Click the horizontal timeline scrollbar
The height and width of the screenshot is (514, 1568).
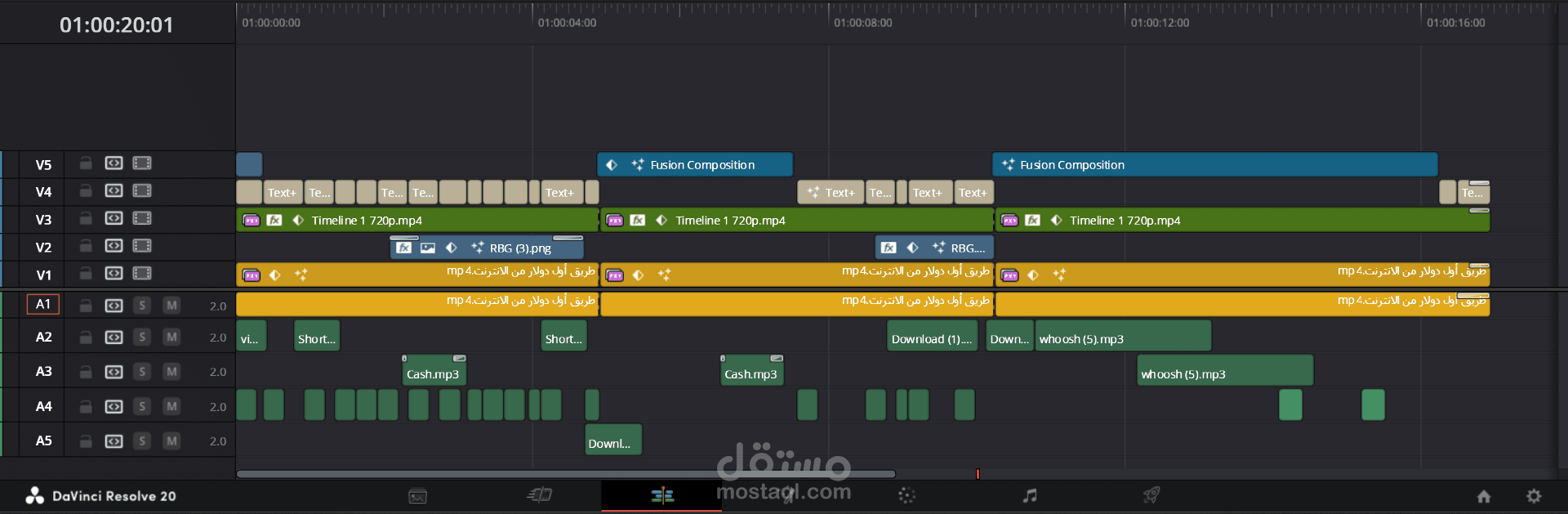point(566,474)
